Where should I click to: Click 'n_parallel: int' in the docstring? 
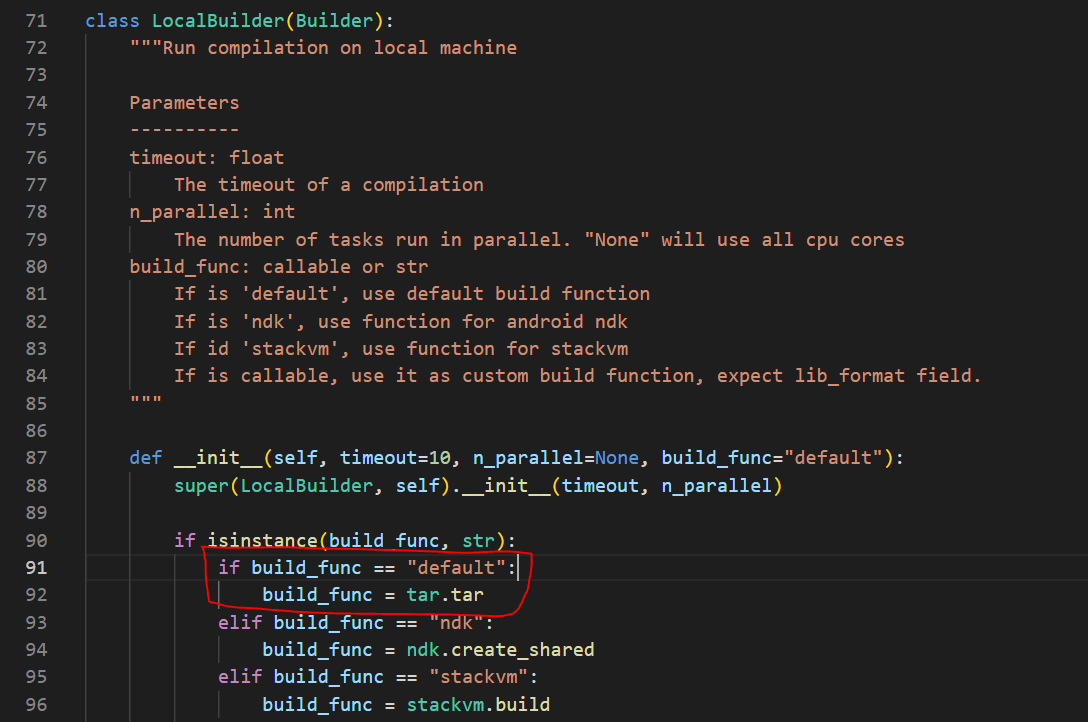pyautogui.click(x=212, y=212)
